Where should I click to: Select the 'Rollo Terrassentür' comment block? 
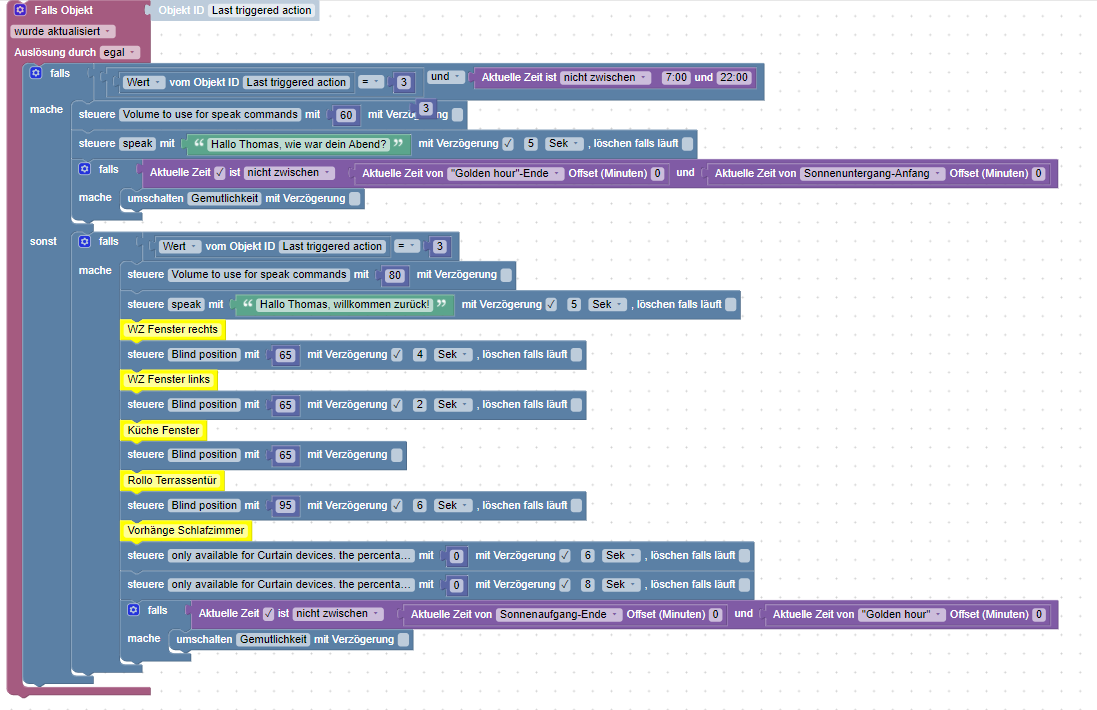pyautogui.click(x=172, y=481)
